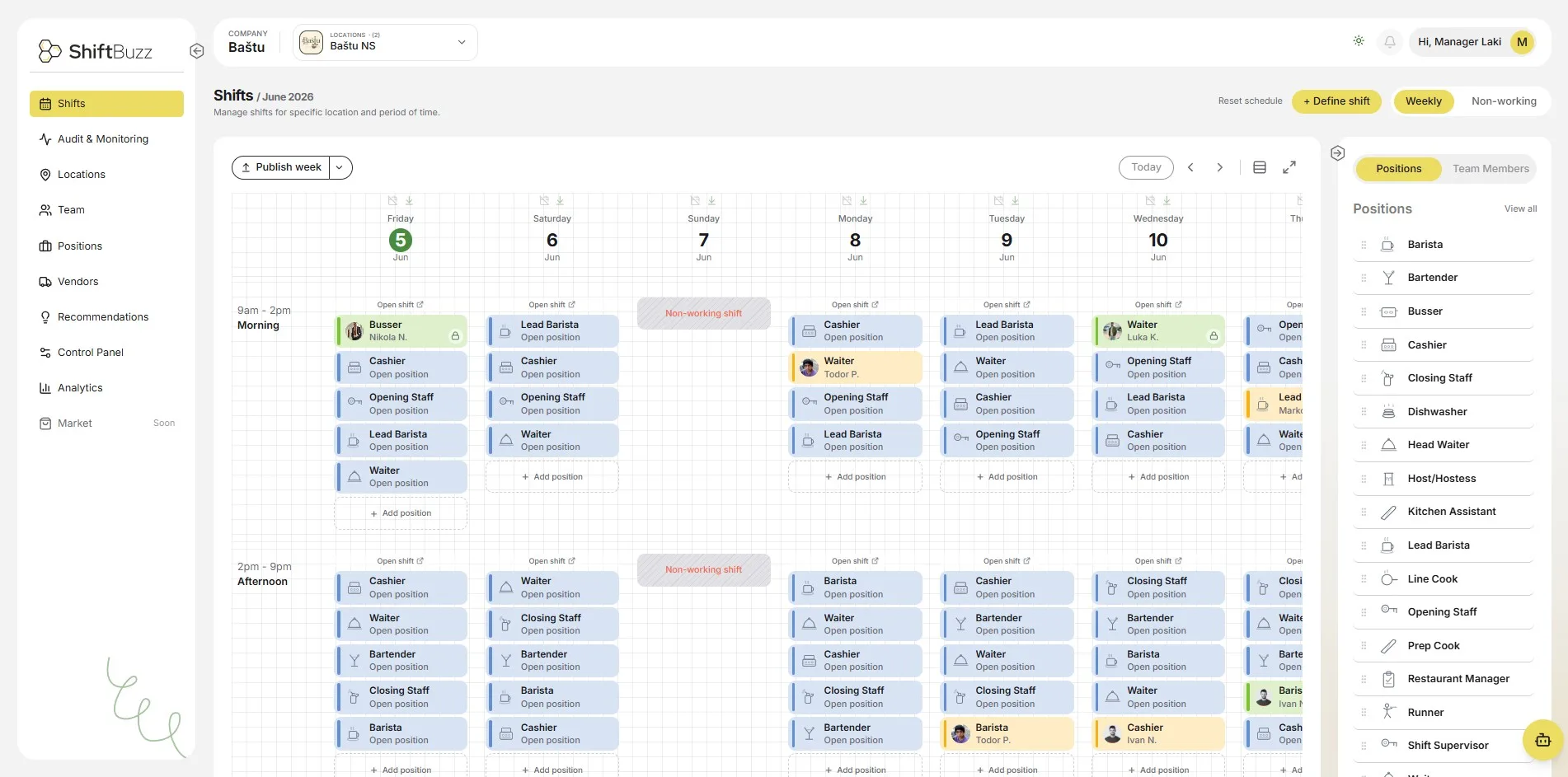Viewport: 1568px width, 777px height.
Task: Open Vendors in the sidebar
Action: pos(106,282)
